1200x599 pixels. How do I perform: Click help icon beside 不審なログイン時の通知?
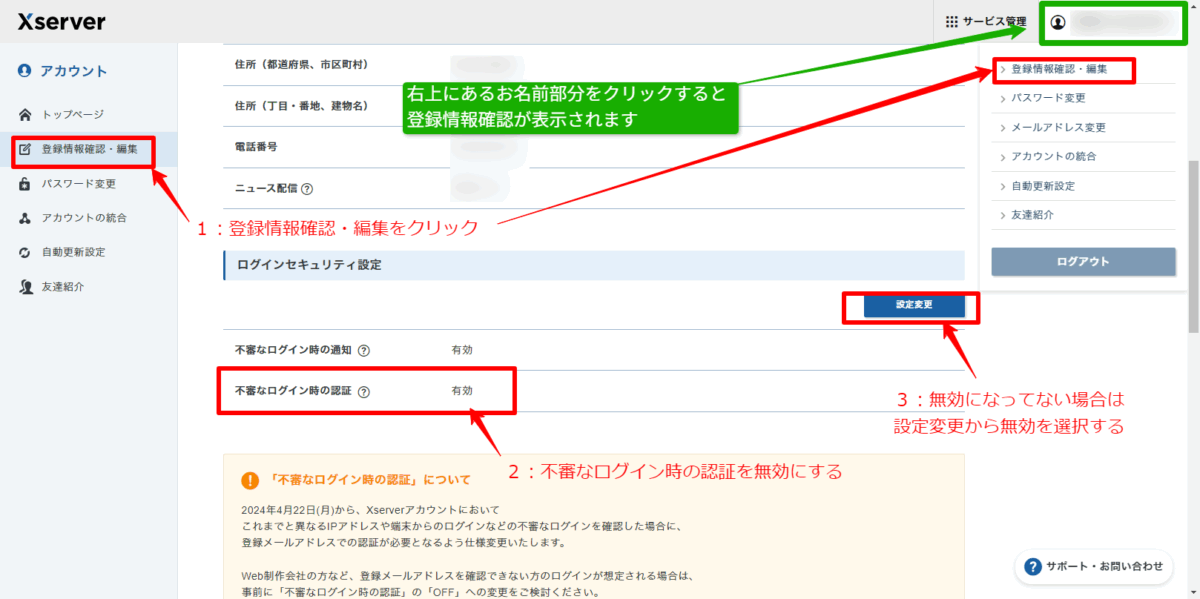pos(364,351)
